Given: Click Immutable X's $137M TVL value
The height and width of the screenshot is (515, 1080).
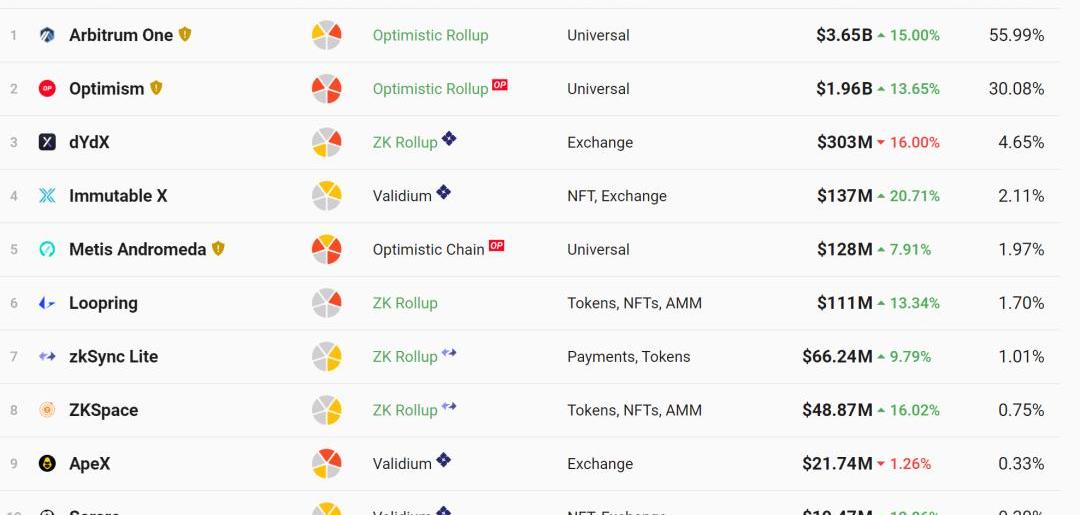Looking at the screenshot, I should (x=844, y=196).
